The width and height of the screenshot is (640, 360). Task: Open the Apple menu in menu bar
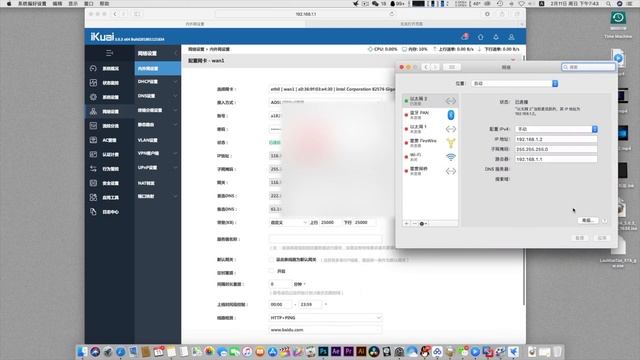pos(9,3)
